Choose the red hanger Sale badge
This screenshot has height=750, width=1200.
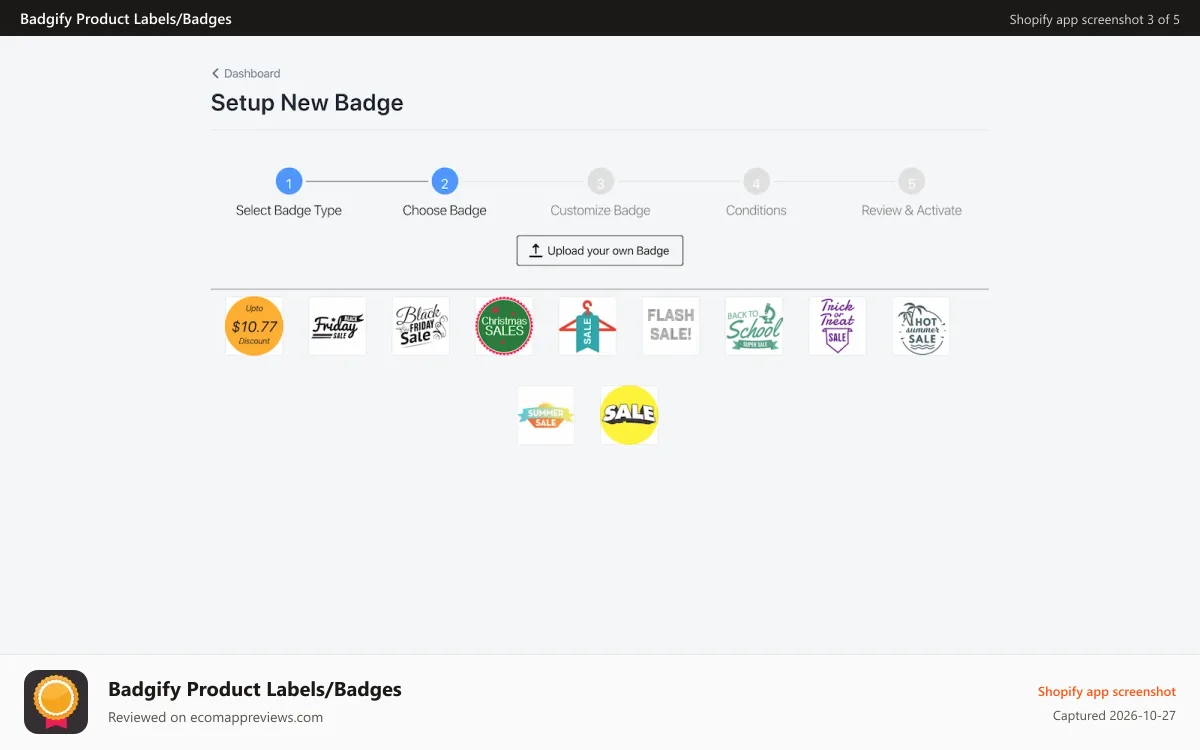pyautogui.click(x=588, y=326)
